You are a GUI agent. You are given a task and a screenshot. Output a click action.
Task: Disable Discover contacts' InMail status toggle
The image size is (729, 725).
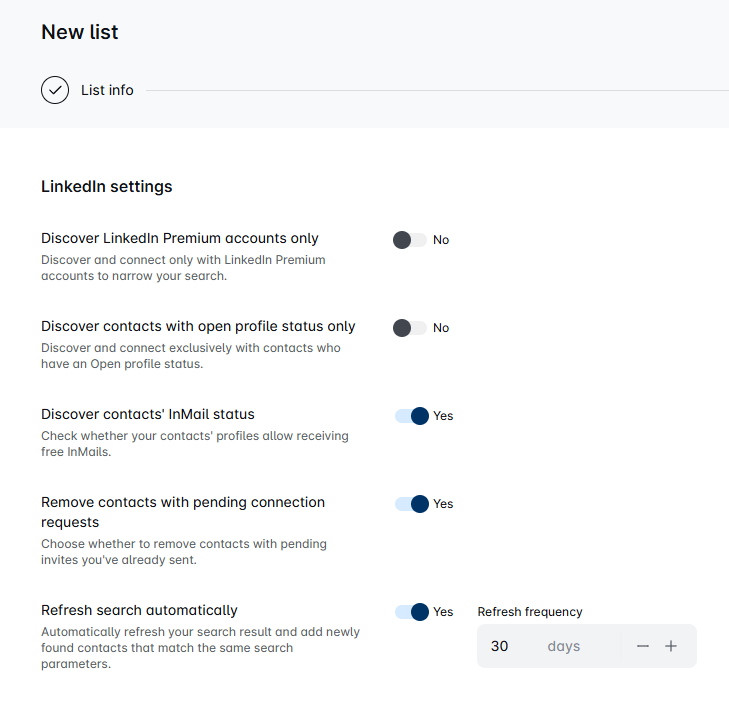[412, 416]
